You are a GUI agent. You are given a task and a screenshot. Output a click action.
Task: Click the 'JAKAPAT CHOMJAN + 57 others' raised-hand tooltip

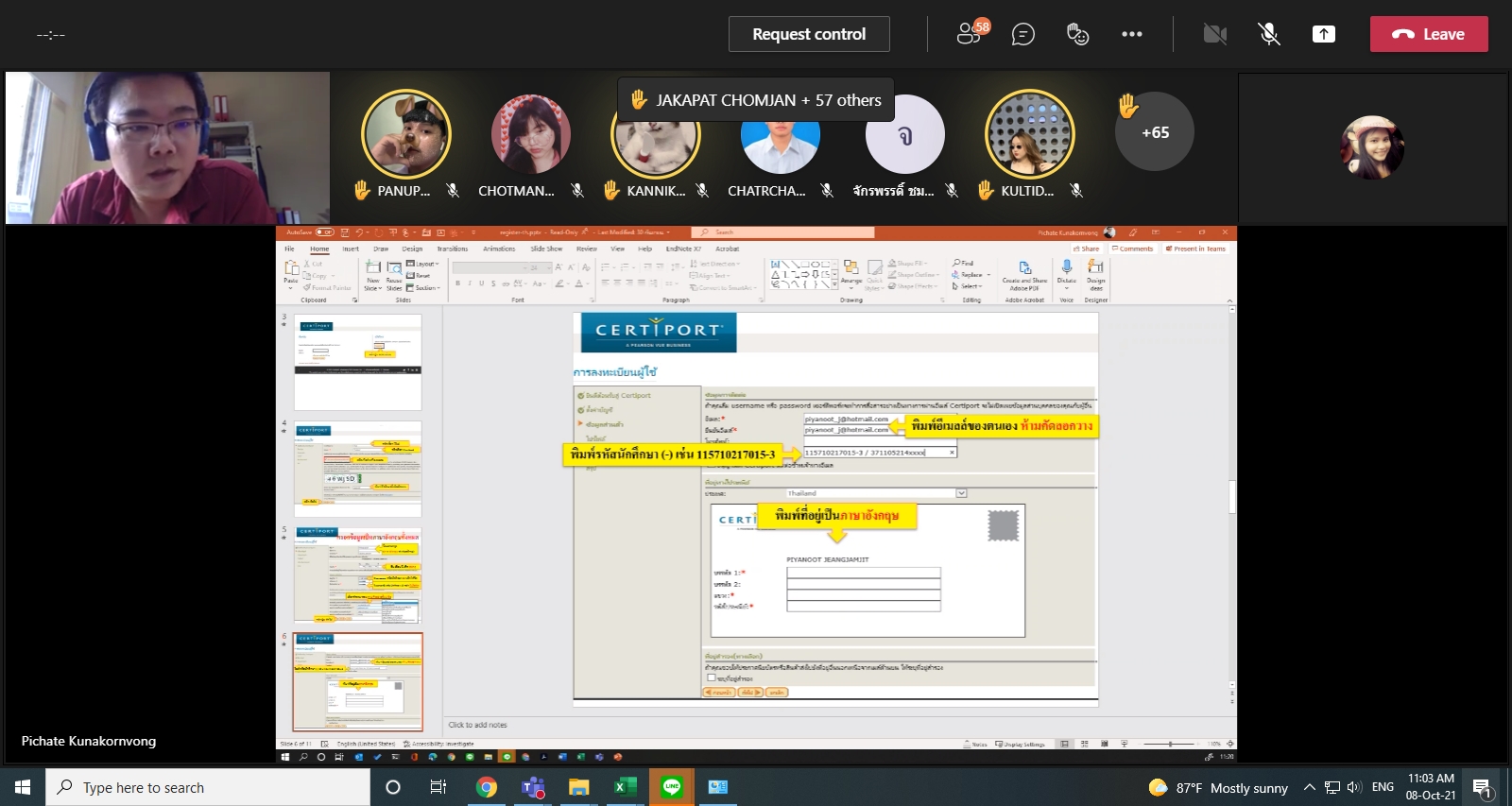(756, 100)
